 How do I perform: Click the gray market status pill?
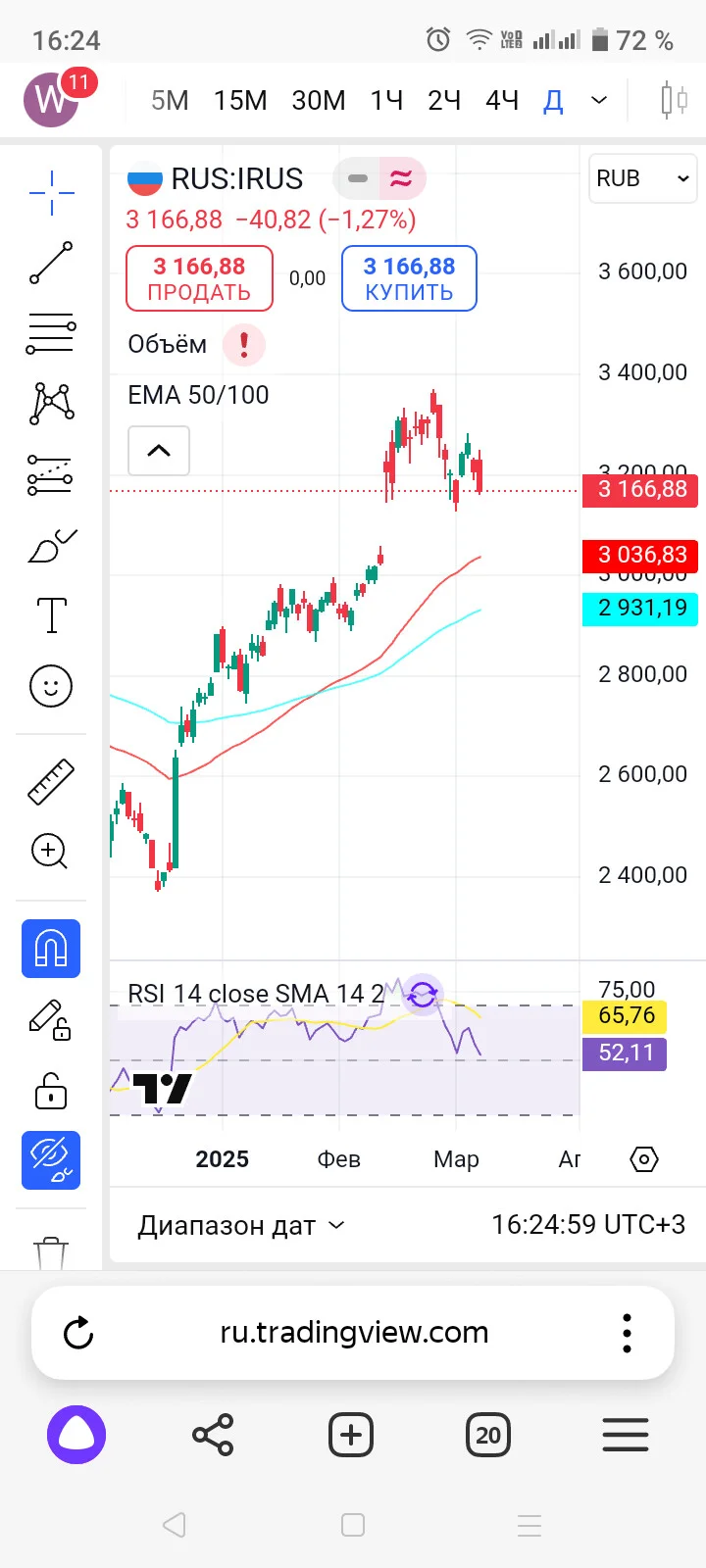point(358,178)
